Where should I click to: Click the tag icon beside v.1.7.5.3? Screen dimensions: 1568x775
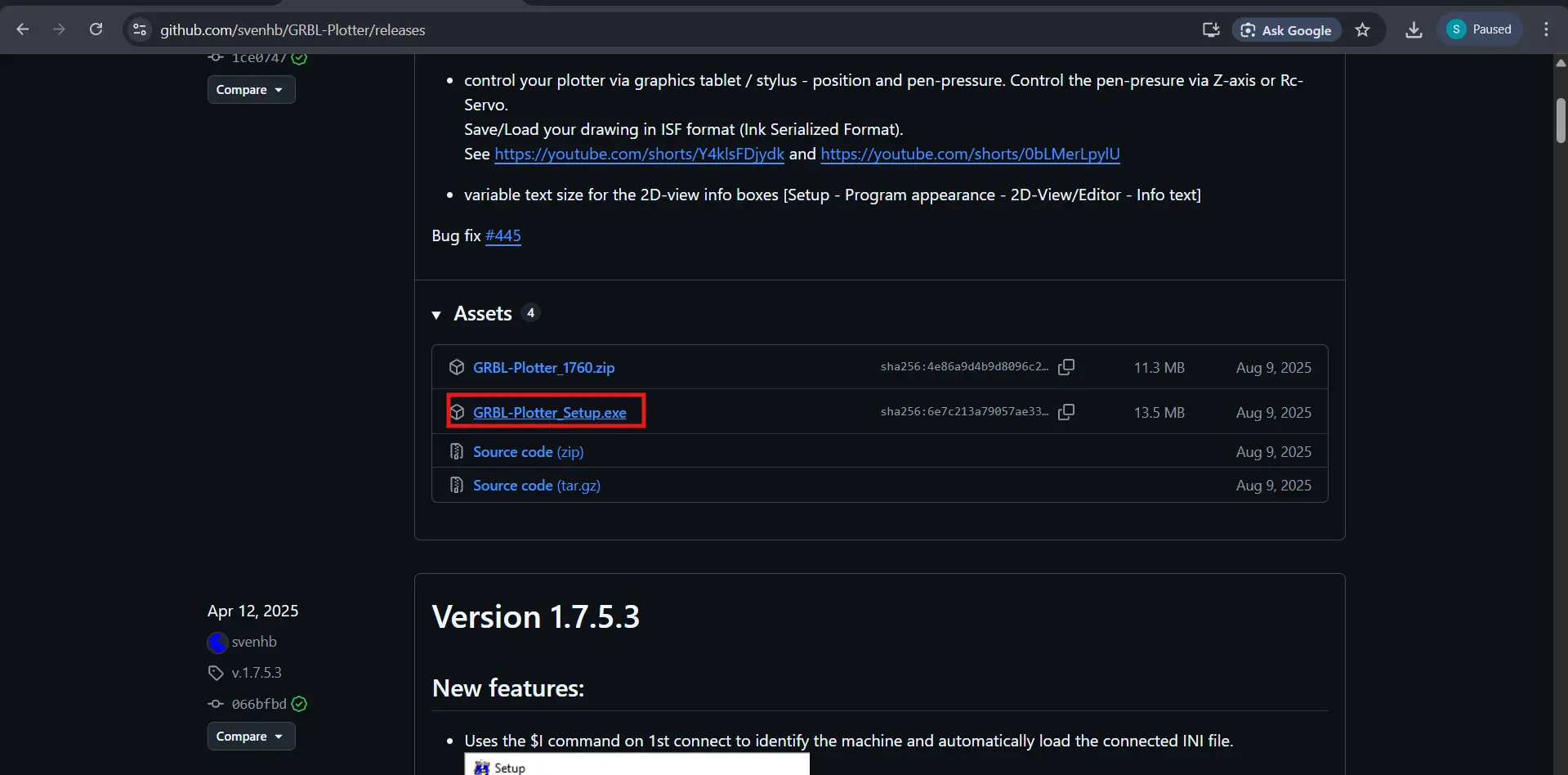pyautogui.click(x=215, y=672)
